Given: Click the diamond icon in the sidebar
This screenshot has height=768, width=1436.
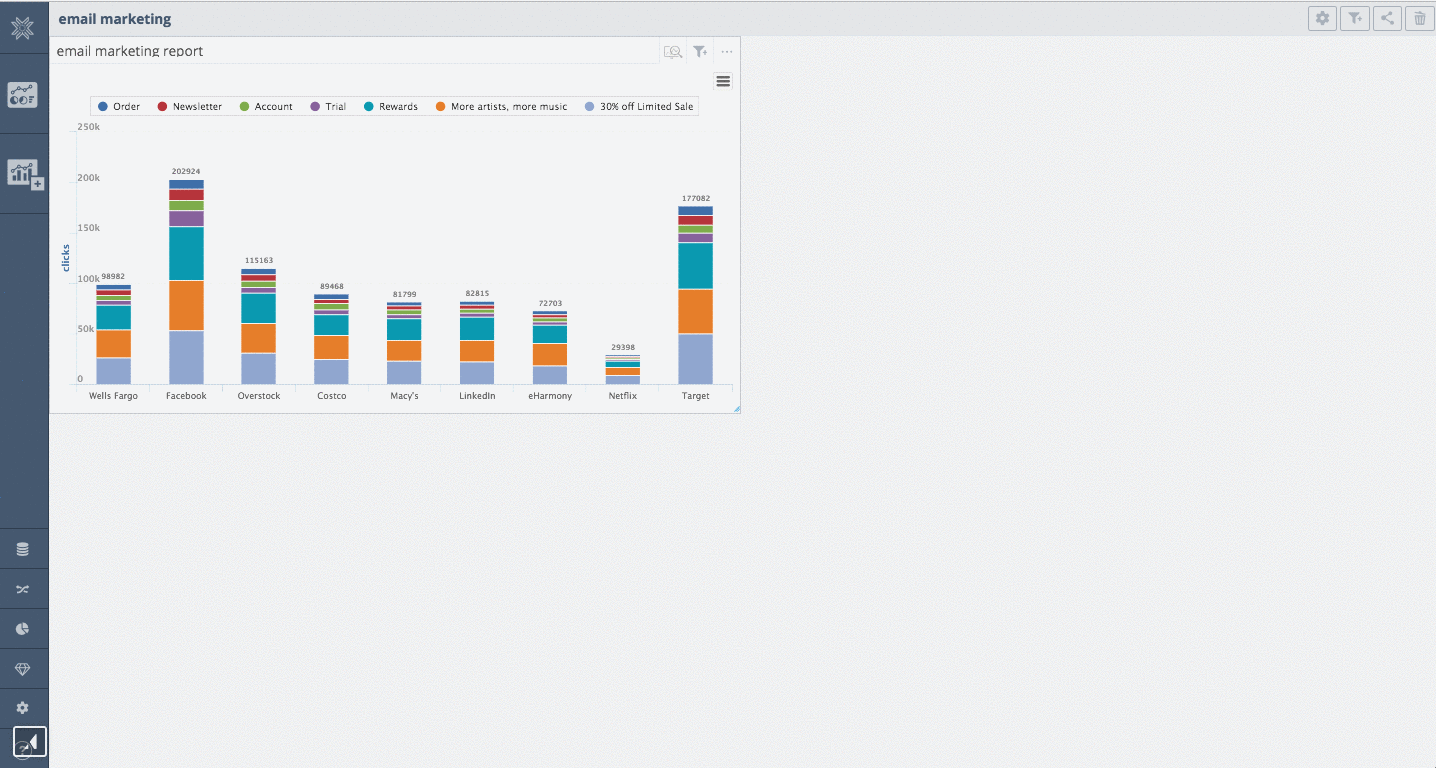Looking at the screenshot, I should [x=23, y=669].
